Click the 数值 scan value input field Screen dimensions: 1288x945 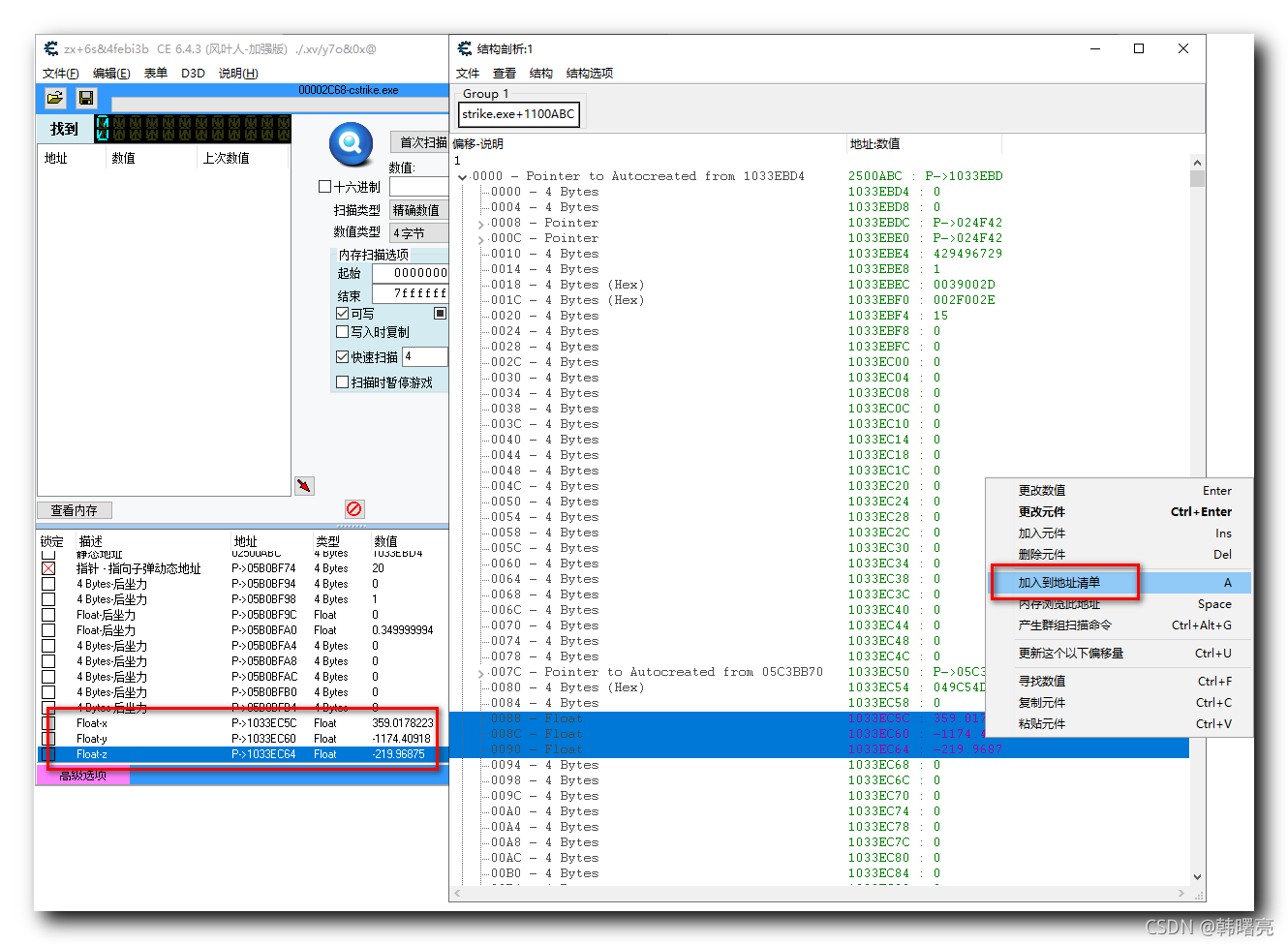point(418,186)
